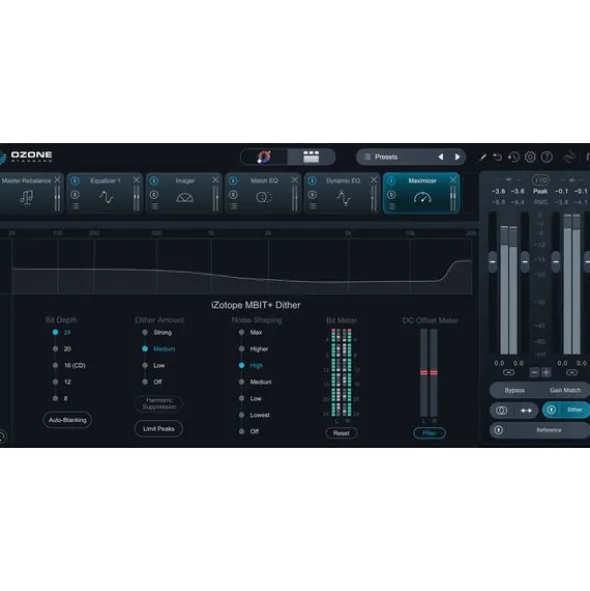Toggle the Dither power button
The height and width of the screenshot is (591, 590).
551,410
